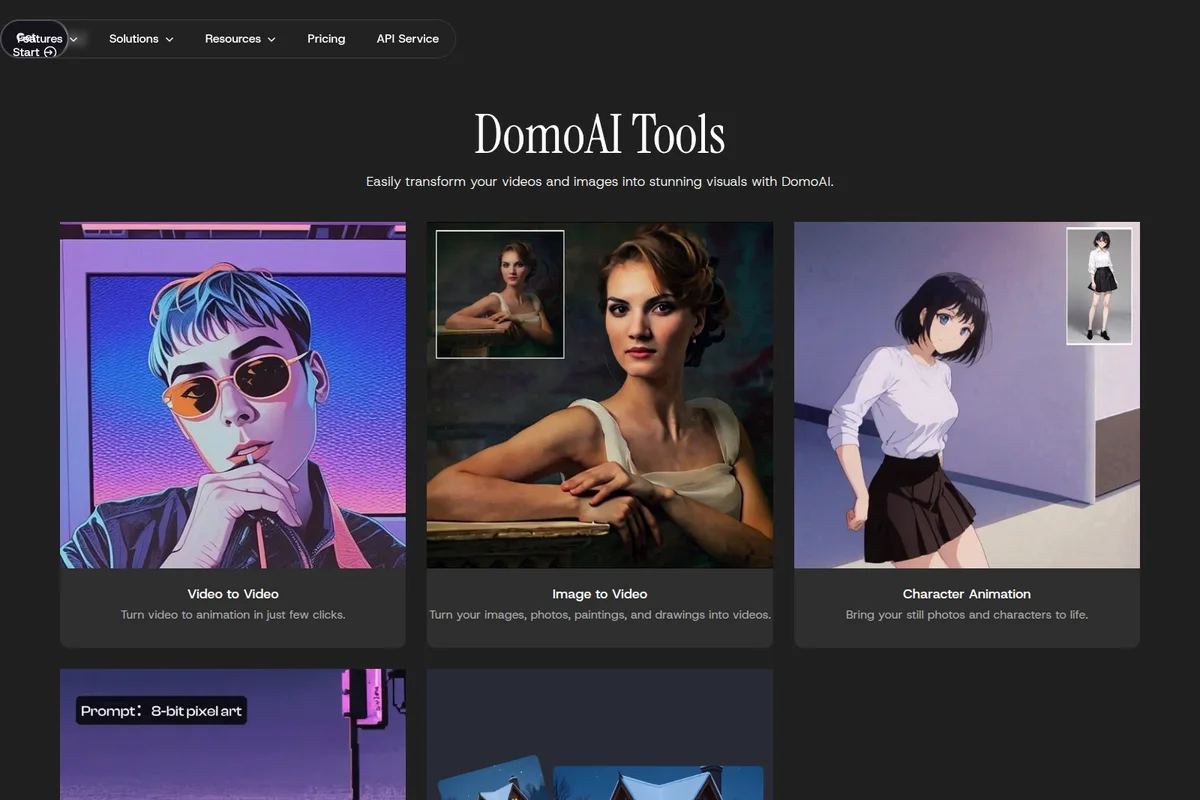Click the 8-bit pixel art prompt card

162,711
